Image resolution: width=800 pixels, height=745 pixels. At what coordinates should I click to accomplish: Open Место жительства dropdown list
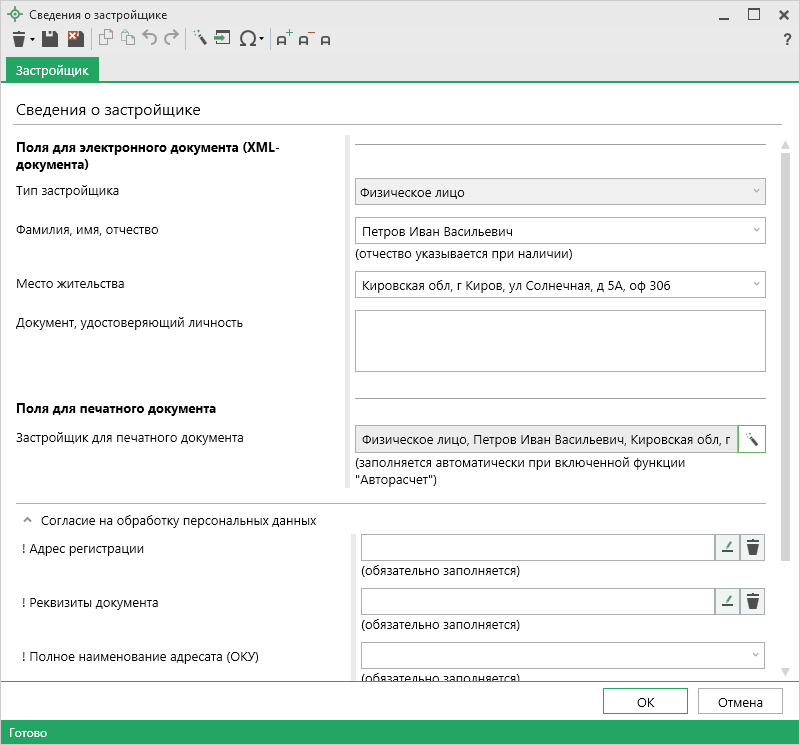pyautogui.click(x=756, y=285)
